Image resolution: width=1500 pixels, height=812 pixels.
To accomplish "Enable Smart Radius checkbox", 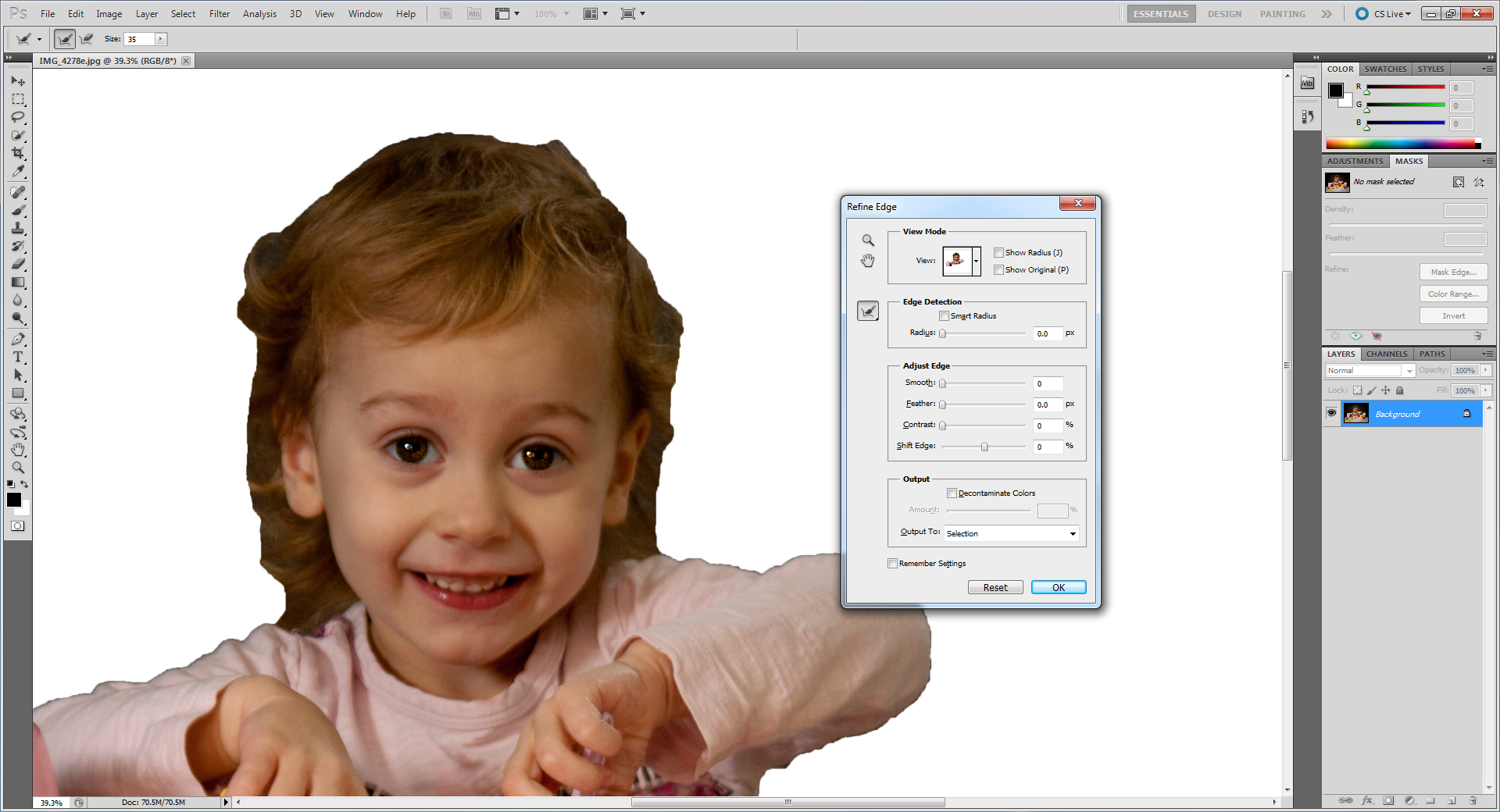I will click(944, 315).
